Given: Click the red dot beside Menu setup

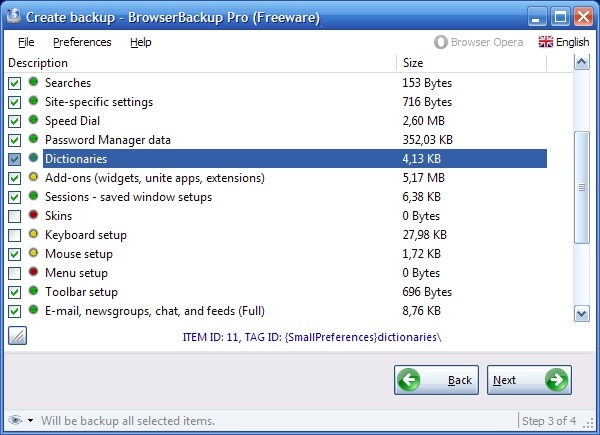Looking at the screenshot, I should coord(34,272).
